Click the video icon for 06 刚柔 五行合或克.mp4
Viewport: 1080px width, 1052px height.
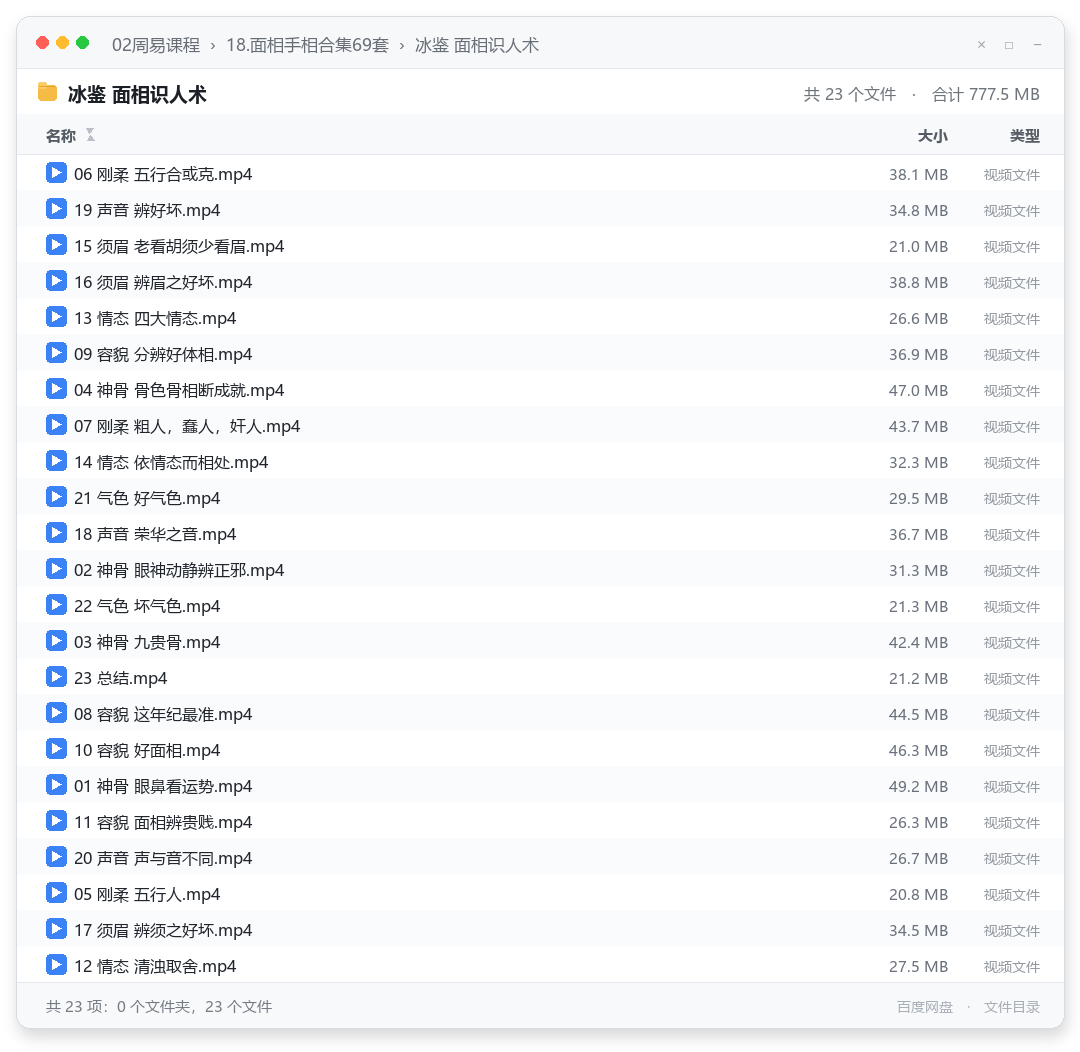coord(56,173)
